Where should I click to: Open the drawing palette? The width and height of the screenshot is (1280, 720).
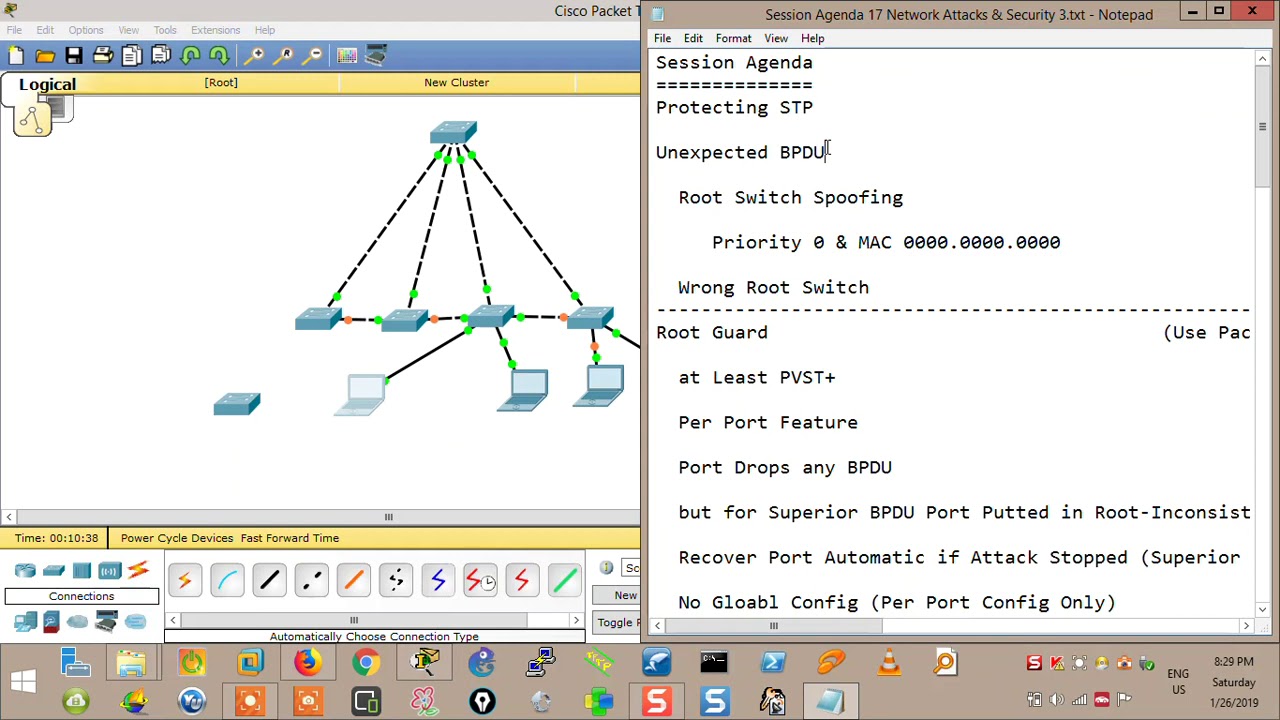pos(347,56)
